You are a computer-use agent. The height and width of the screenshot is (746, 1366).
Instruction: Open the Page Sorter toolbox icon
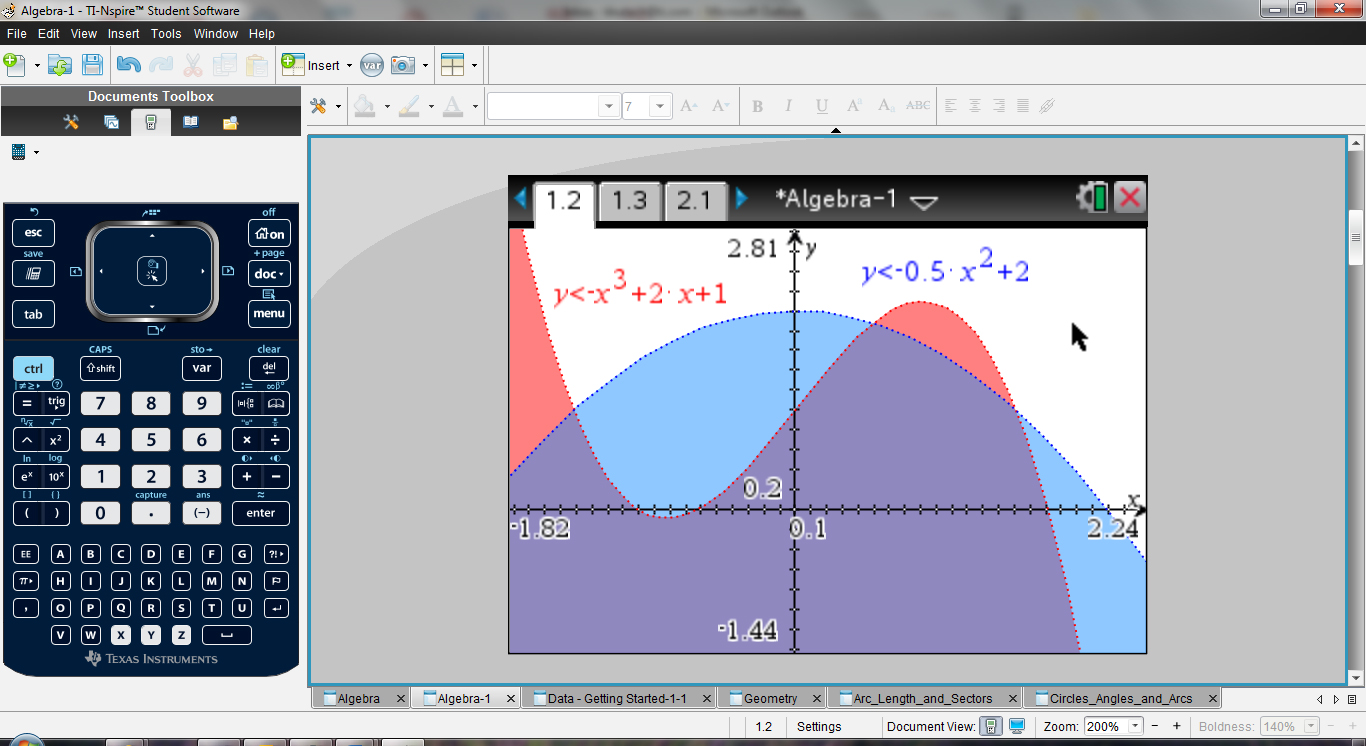pos(111,123)
